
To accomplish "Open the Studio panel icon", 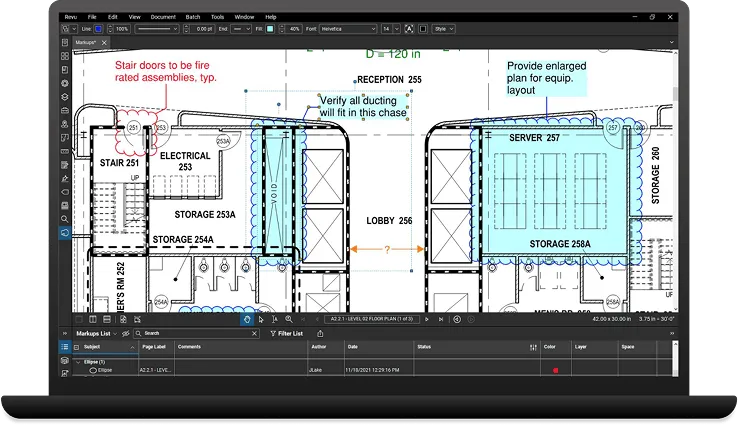I will (65, 206).
